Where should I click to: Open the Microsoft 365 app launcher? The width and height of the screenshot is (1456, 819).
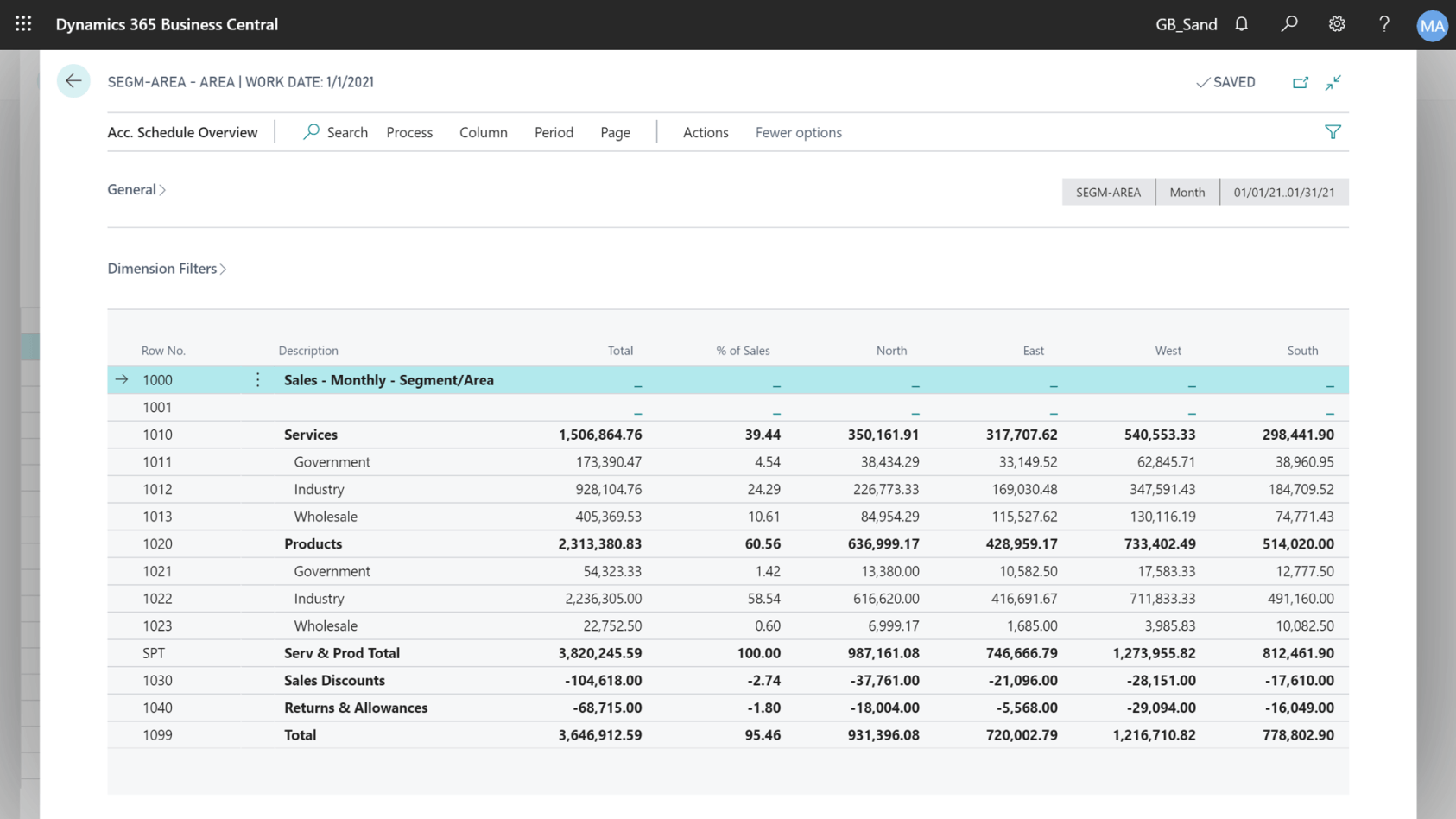pyautogui.click(x=22, y=24)
